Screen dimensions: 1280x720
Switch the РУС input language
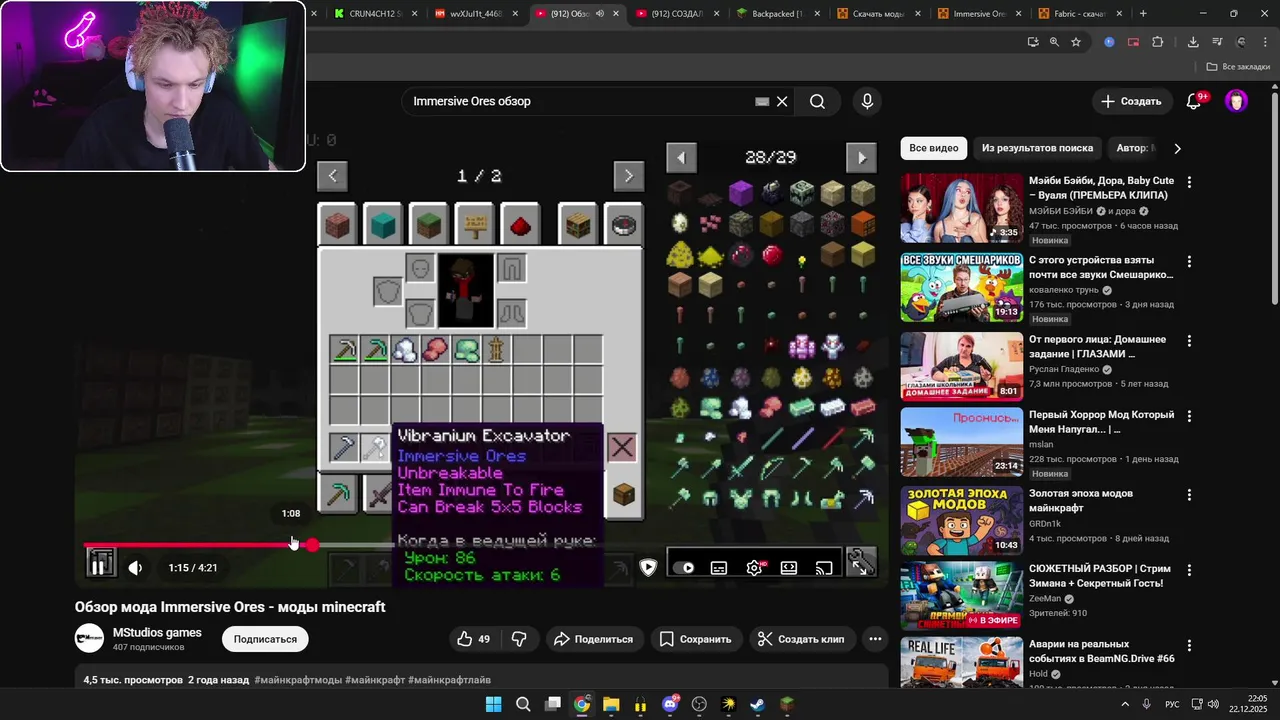pyautogui.click(x=1172, y=704)
